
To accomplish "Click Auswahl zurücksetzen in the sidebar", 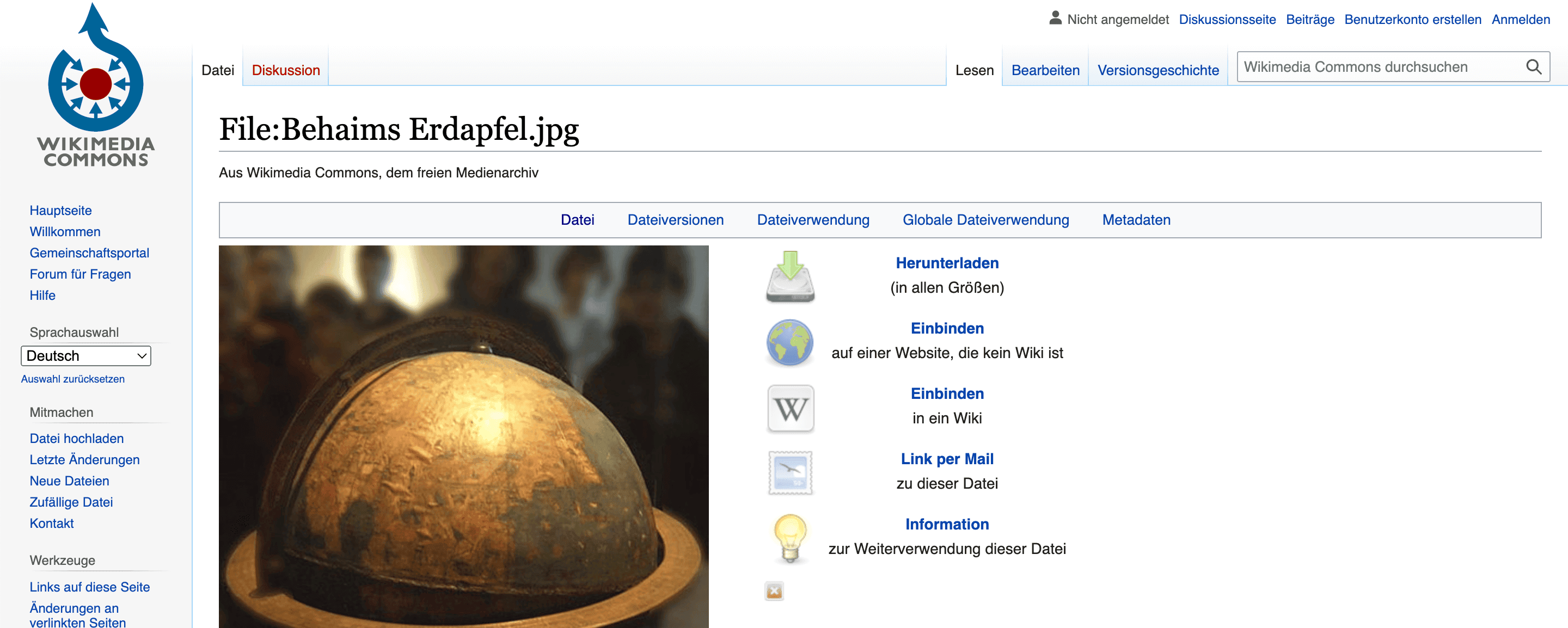I will click(72, 379).
